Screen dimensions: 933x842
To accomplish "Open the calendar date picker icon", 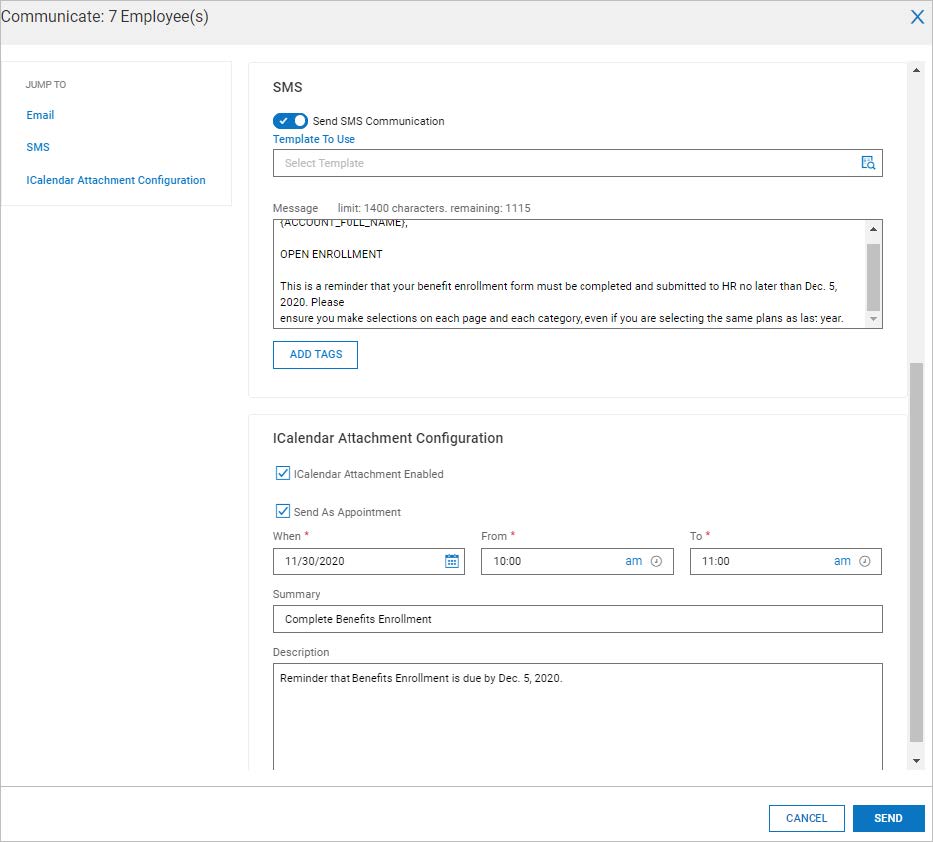I will [452, 562].
